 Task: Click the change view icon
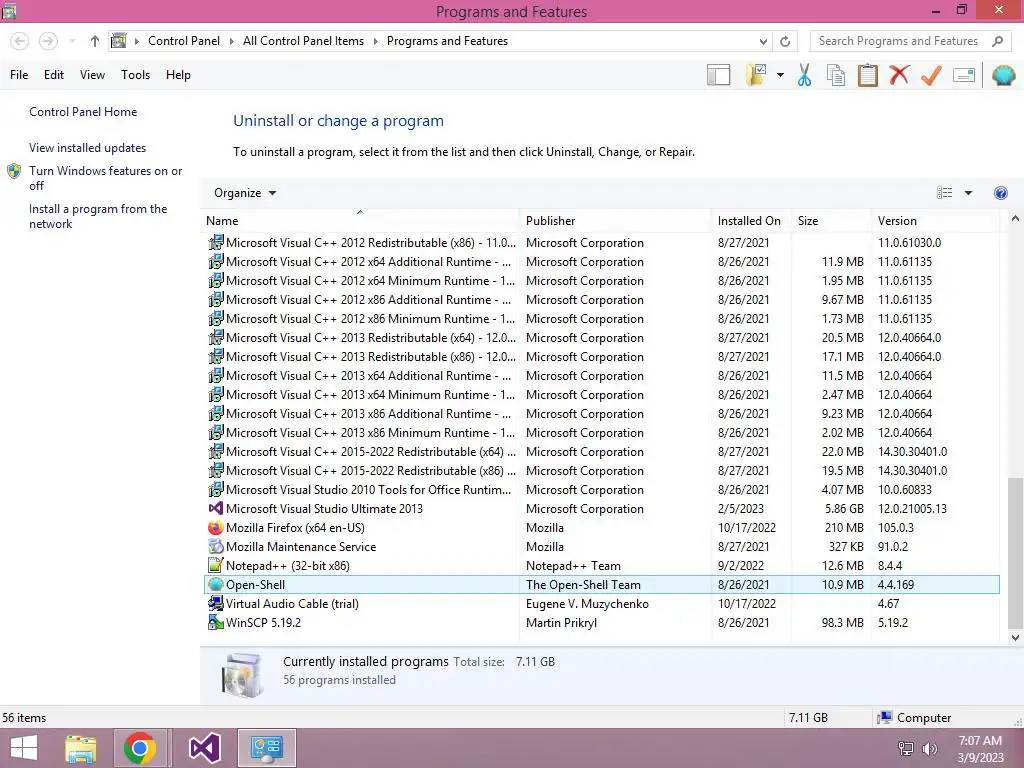click(944, 193)
